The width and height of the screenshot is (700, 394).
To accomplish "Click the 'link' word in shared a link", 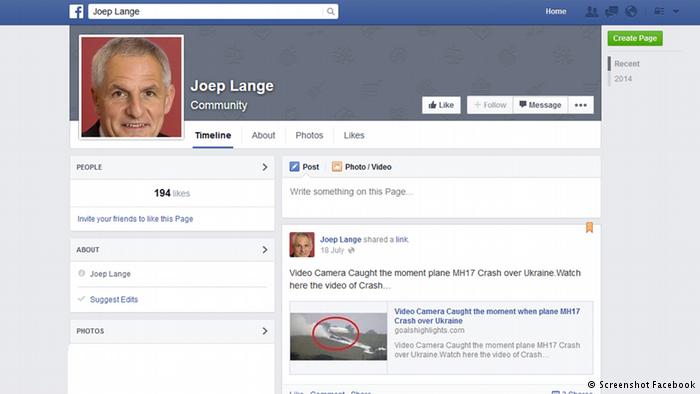I will (402, 240).
